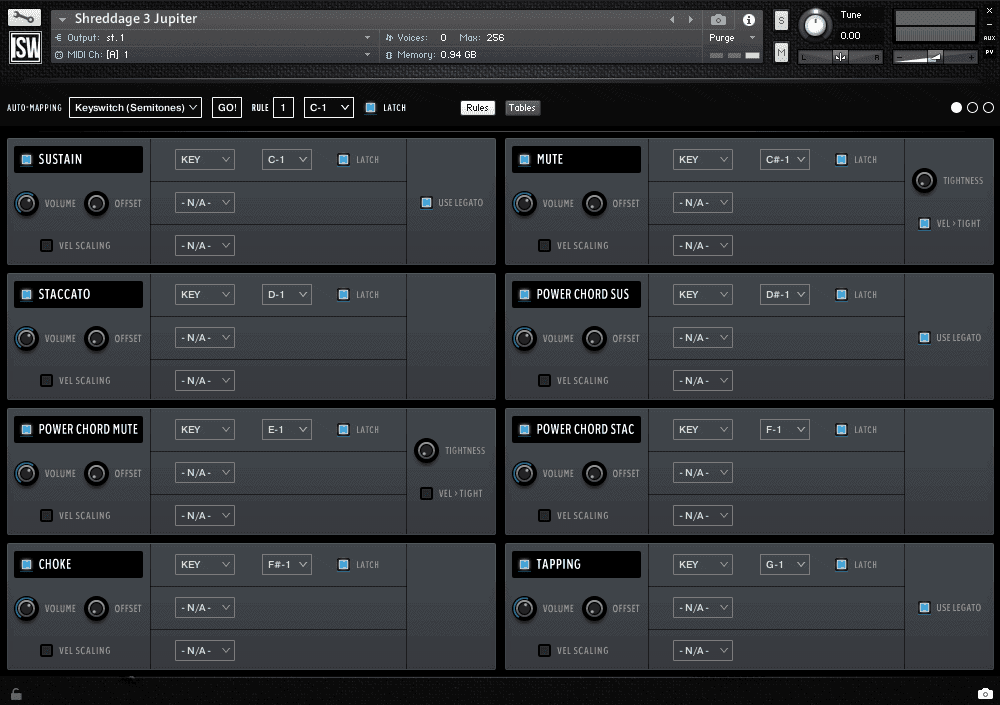Select the second page dot
This screenshot has width=1000, height=705.
[972, 108]
